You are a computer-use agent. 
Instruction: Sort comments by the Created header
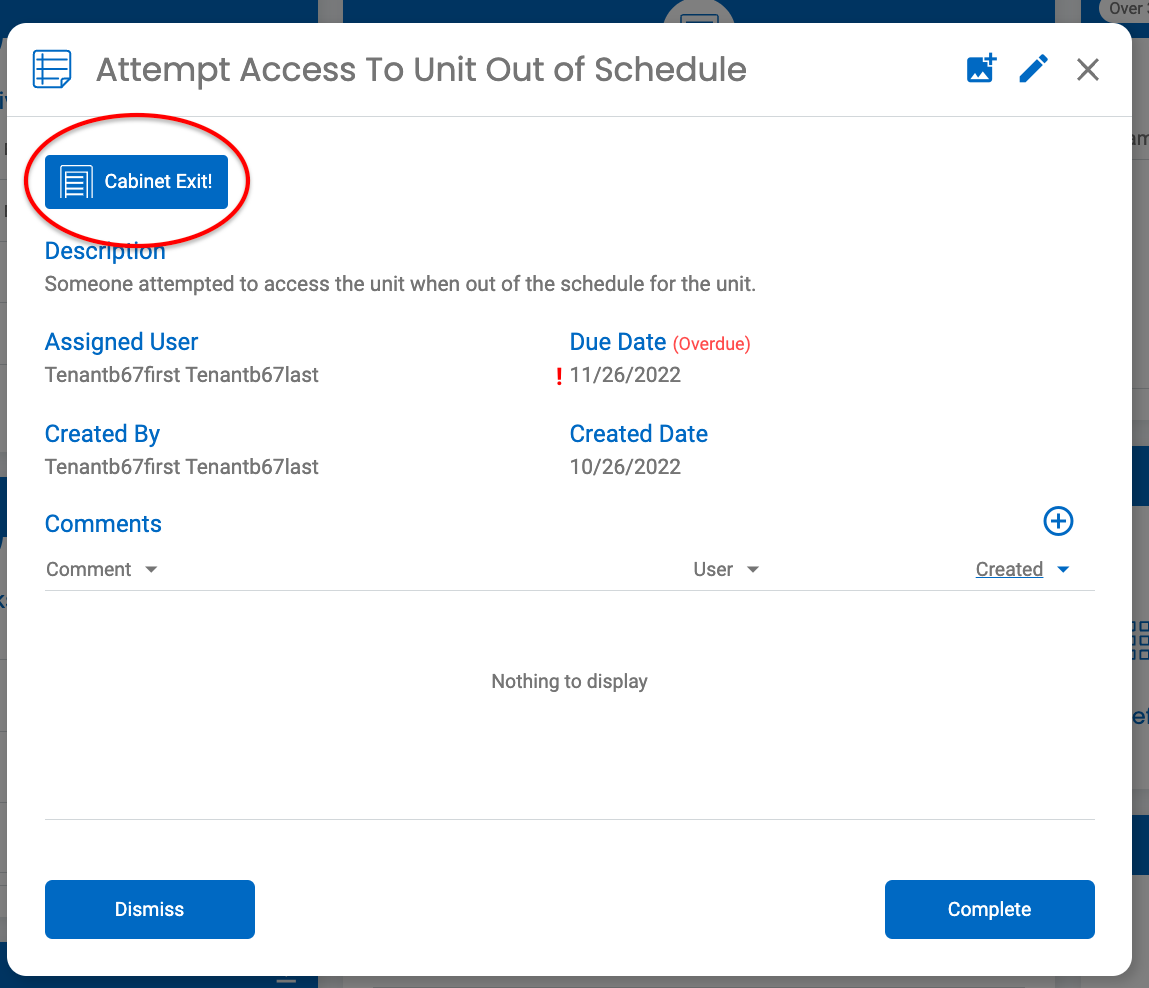[1009, 569]
